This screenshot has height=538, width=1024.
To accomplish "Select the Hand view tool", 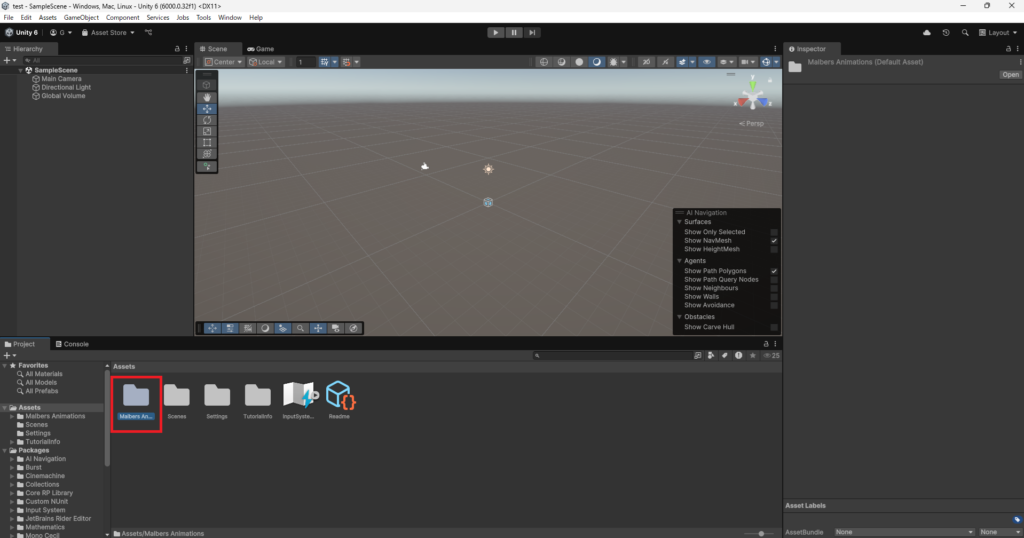I will (x=207, y=97).
